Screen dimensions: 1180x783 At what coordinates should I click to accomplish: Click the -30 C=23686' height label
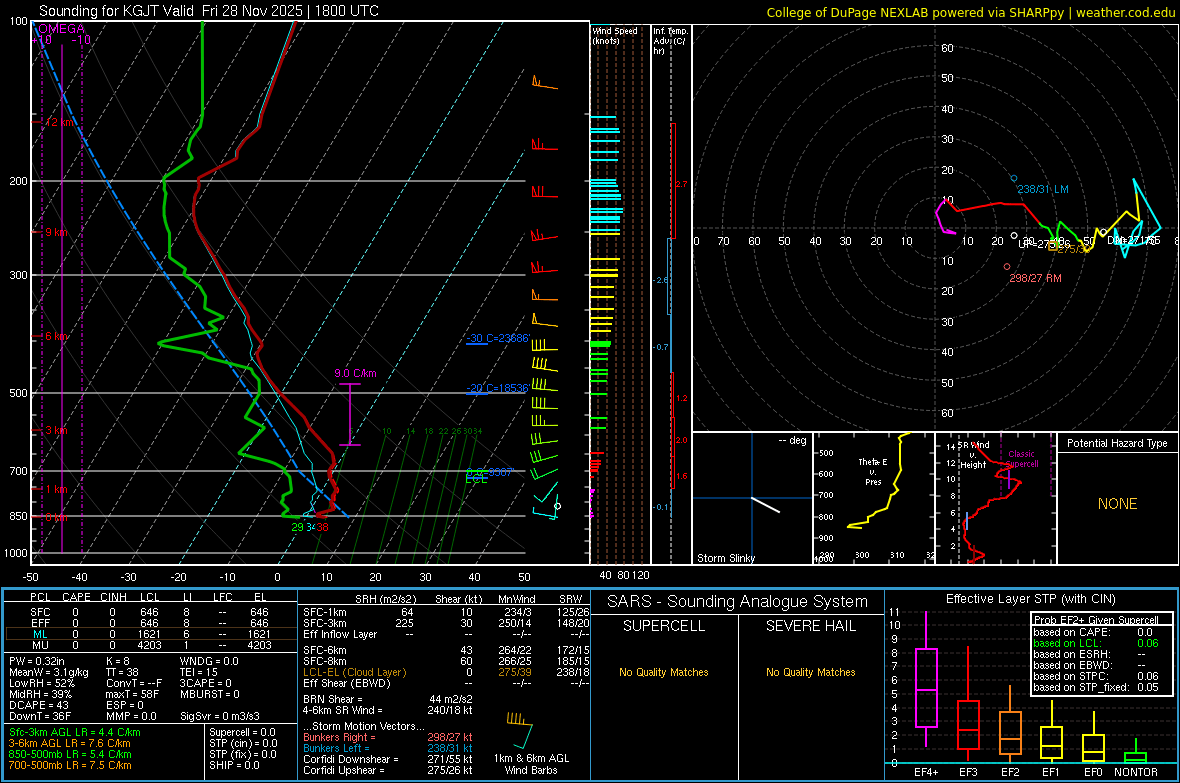click(497, 338)
